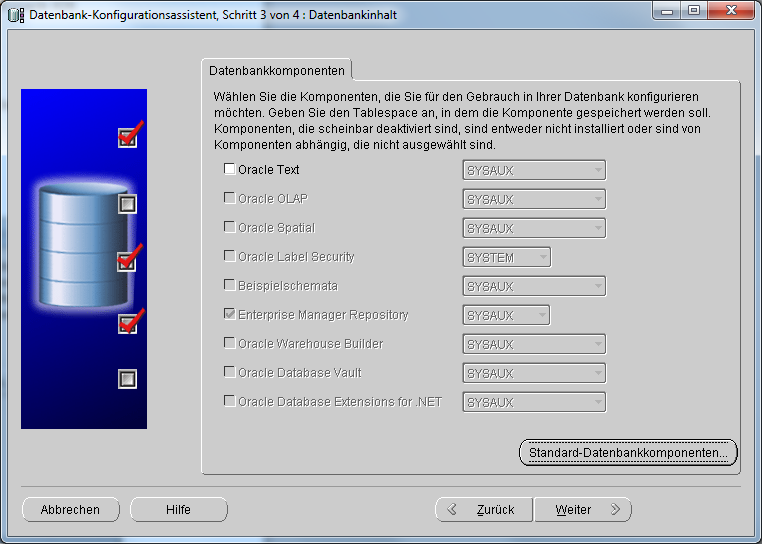The height and width of the screenshot is (544, 762).
Task: Click the forward arrow icon beside Weiter
Action: [615, 509]
